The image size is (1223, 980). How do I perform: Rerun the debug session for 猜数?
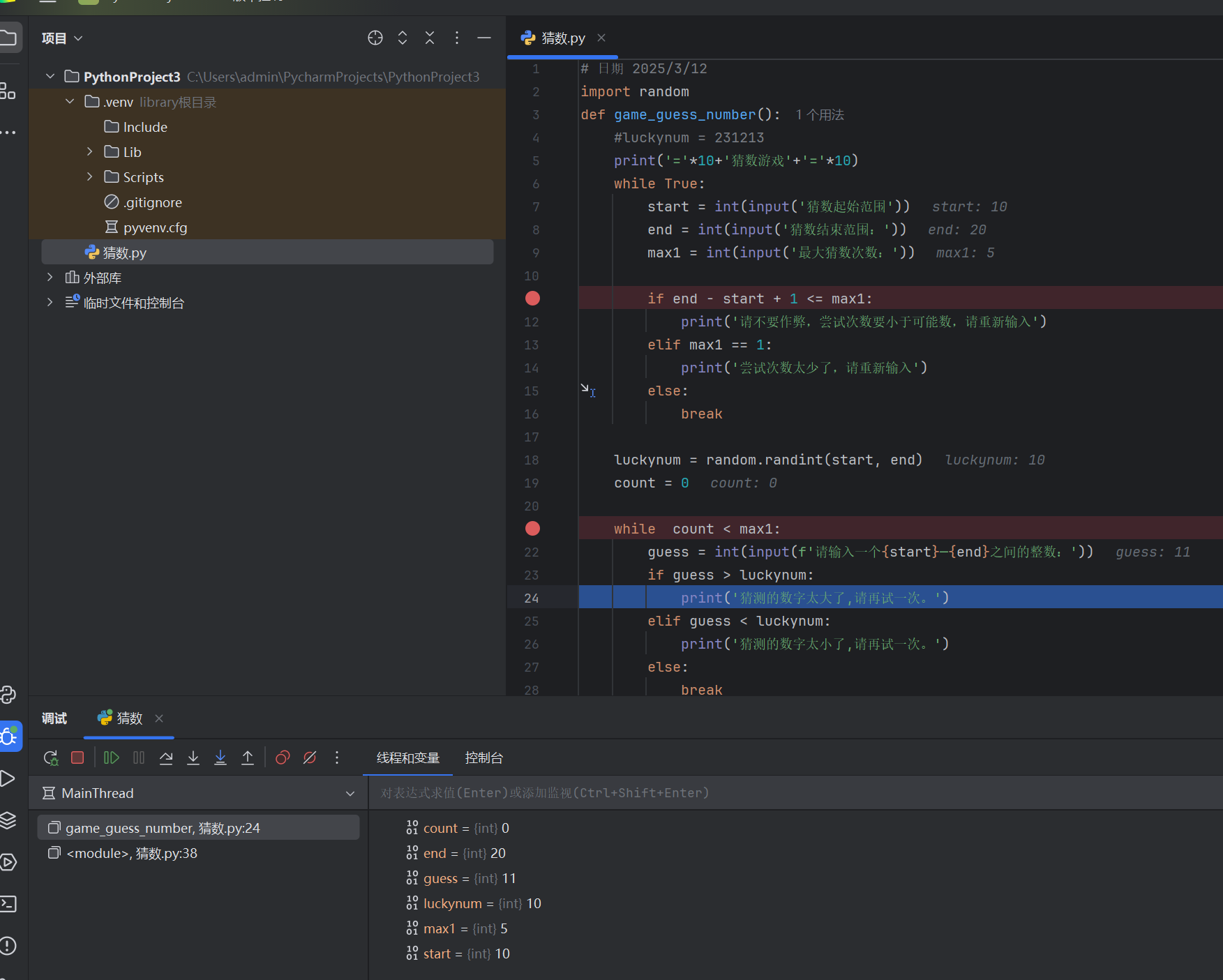coord(50,757)
